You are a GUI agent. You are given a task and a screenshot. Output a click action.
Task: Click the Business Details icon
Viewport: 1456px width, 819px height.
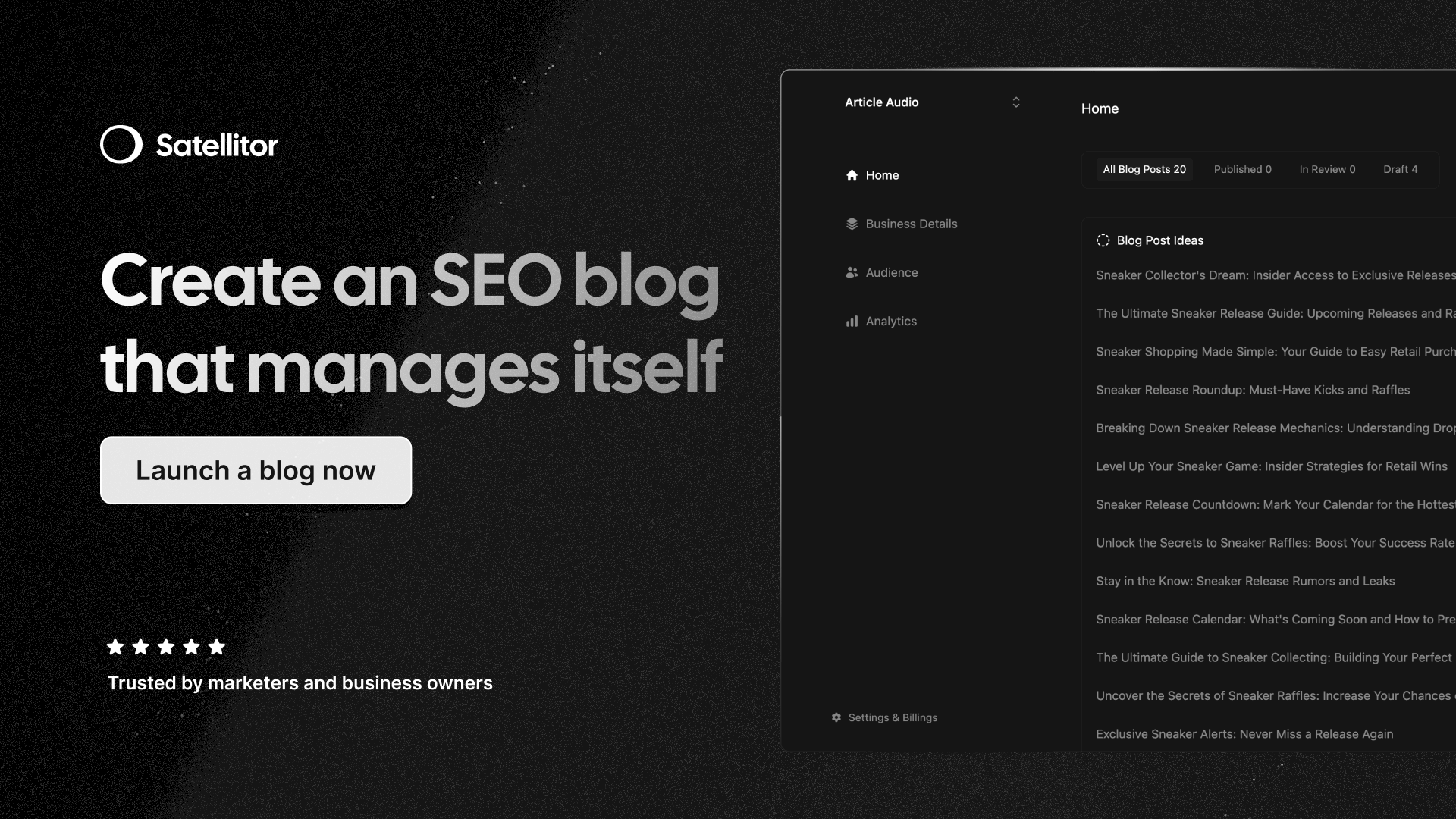[x=851, y=223]
